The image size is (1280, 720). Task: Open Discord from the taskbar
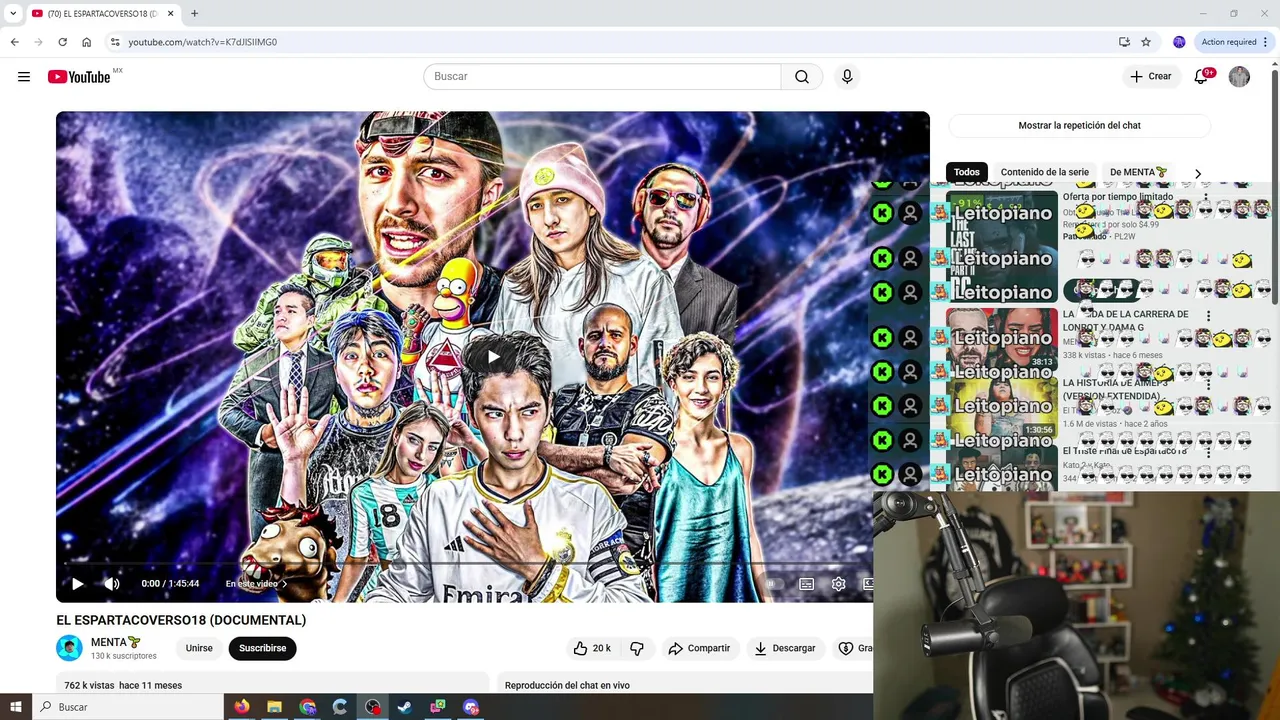point(471,707)
